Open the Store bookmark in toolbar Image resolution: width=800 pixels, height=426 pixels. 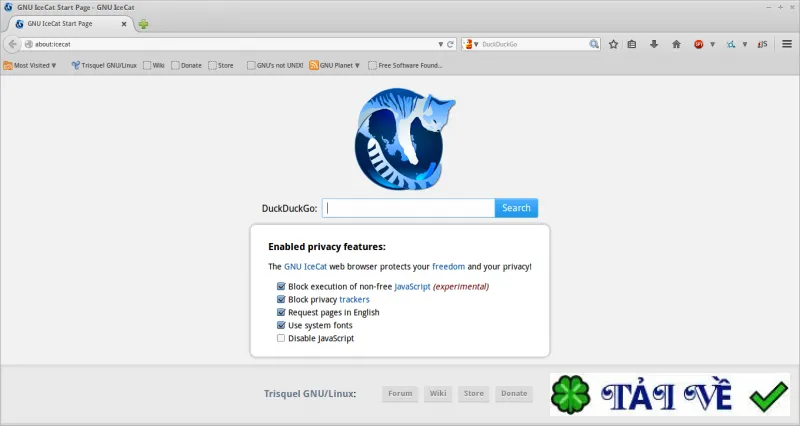220,65
